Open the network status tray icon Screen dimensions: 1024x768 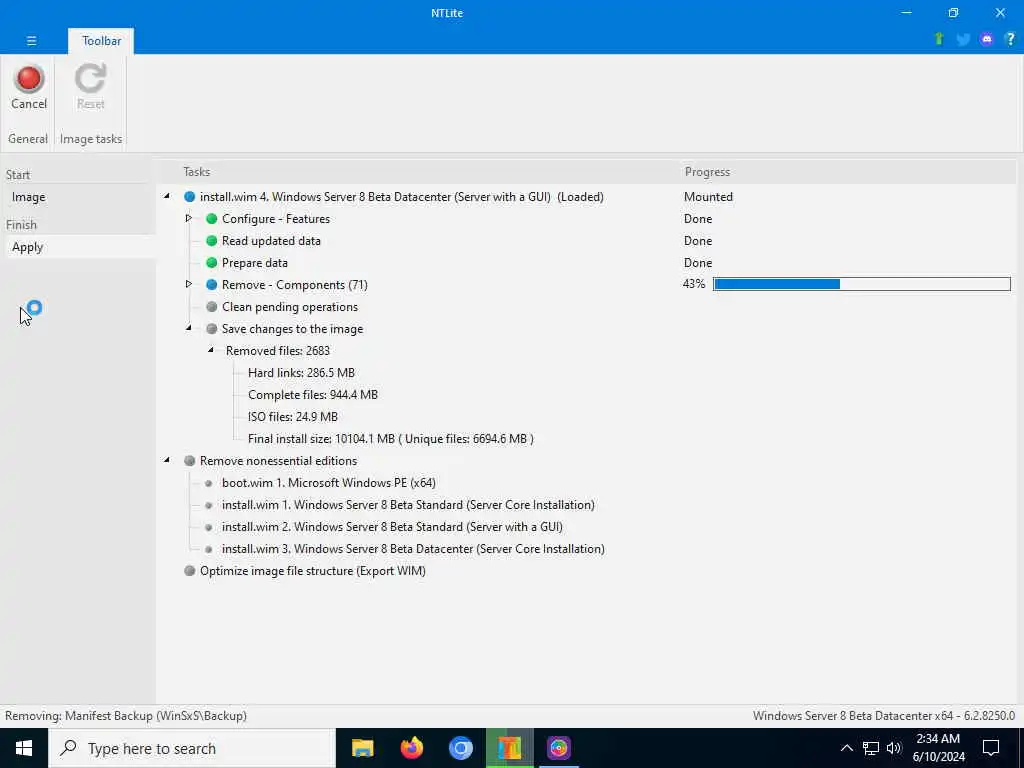point(871,748)
